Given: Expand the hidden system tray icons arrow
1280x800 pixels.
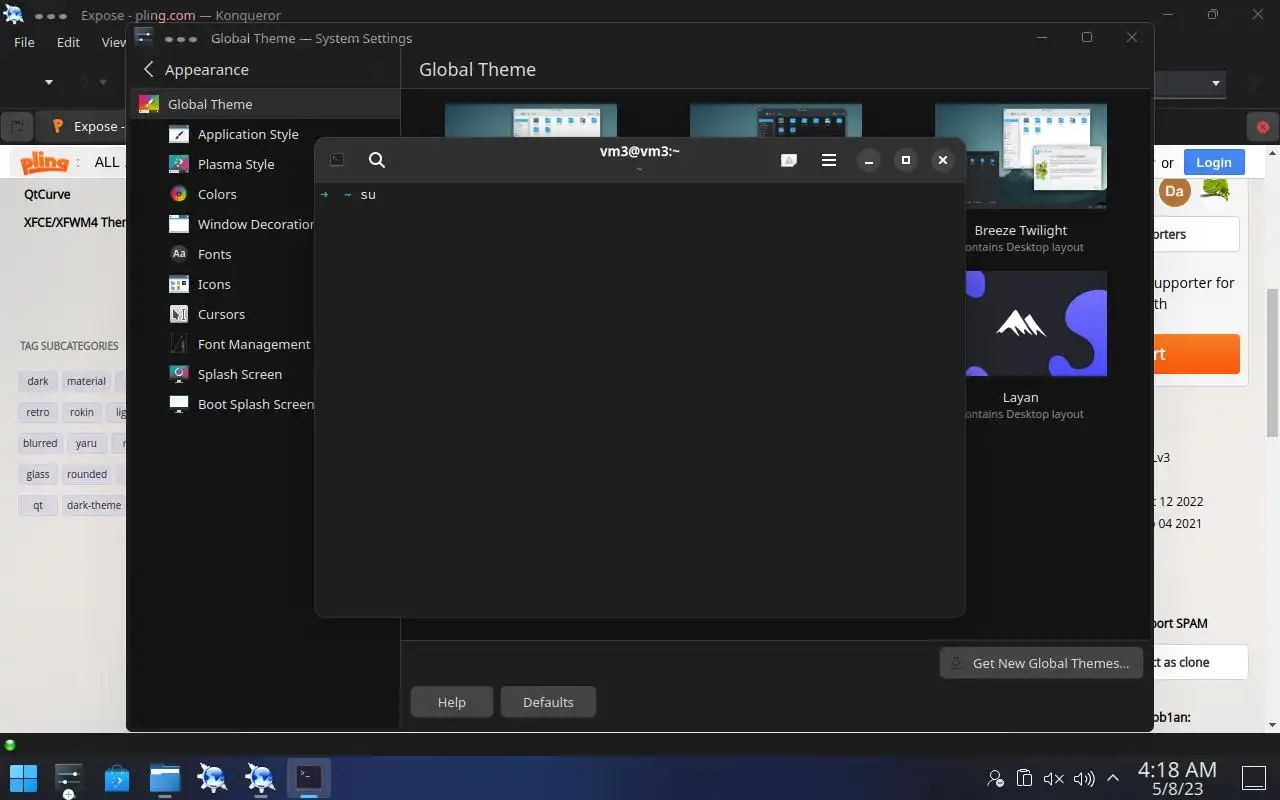Looking at the screenshot, I should pos(1112,778).
